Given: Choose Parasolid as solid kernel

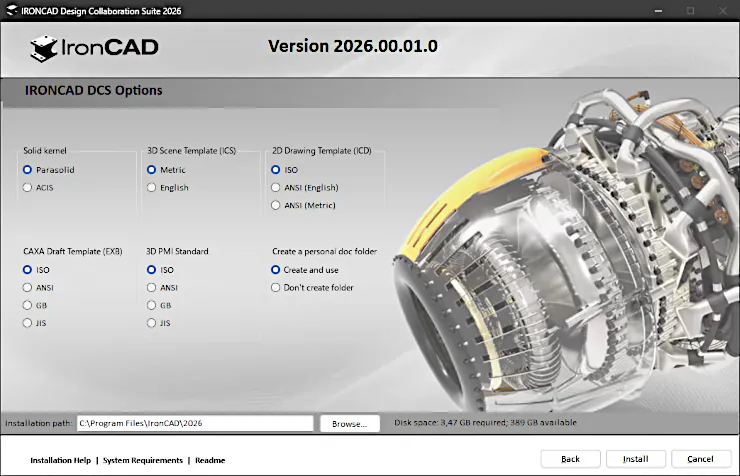Looking at the screenshot, I should coord(28,170).
